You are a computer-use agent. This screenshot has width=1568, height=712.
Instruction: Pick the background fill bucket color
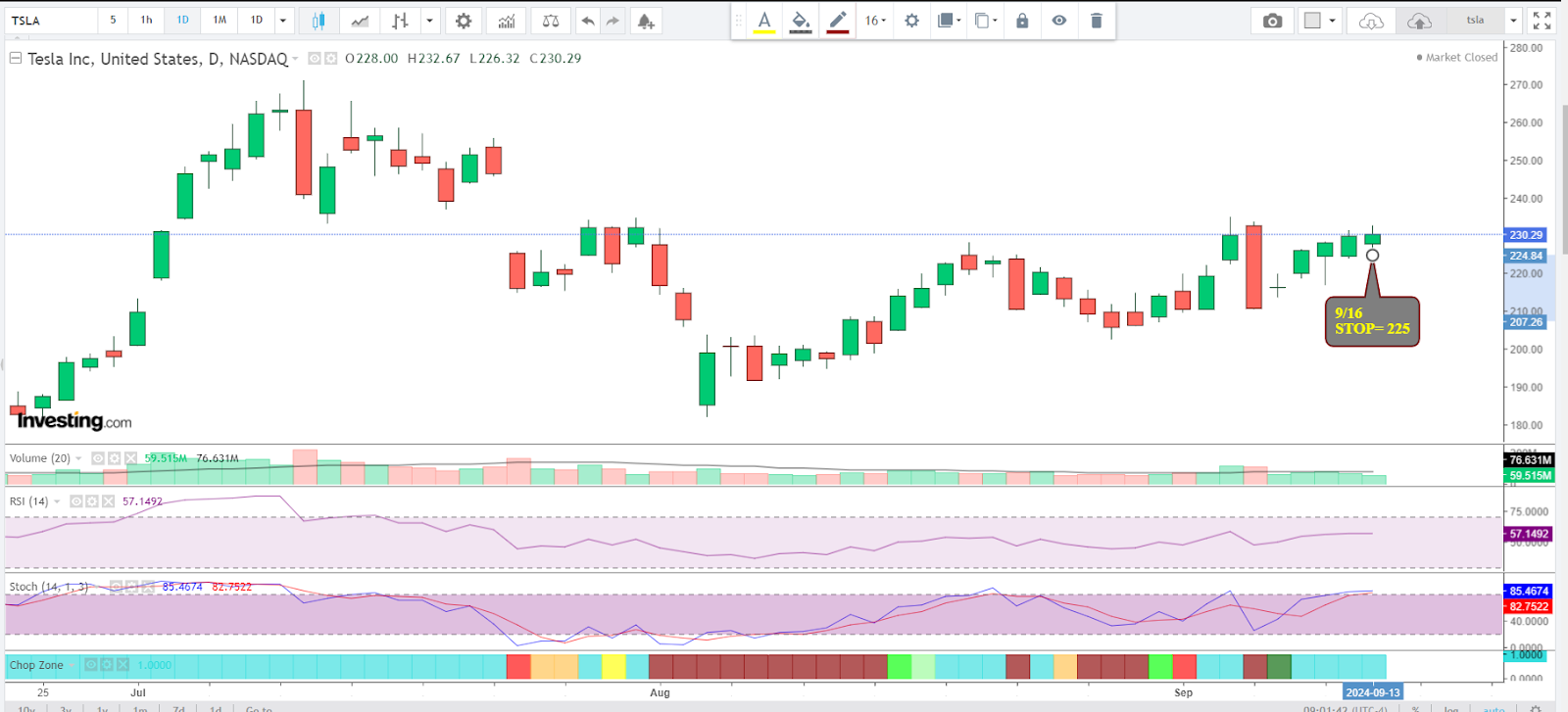[801, 21]
